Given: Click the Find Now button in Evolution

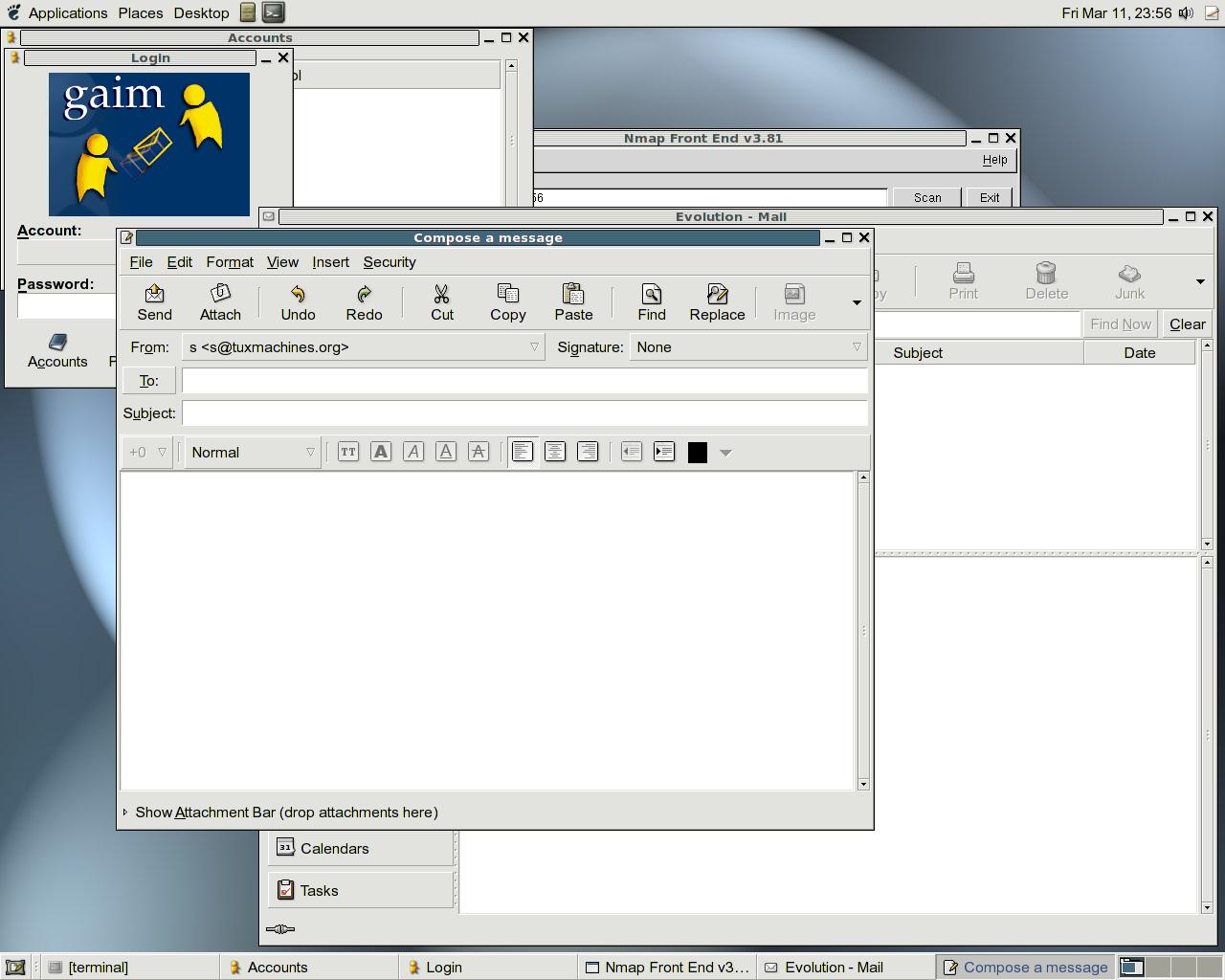Looking at the screenshot, I should pyautogui.click(x=1121, y=324).
